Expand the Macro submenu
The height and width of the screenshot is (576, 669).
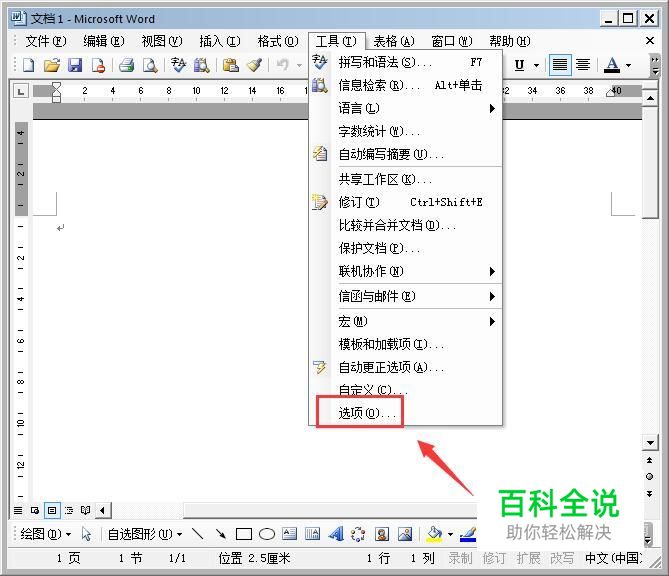point(405,321)
